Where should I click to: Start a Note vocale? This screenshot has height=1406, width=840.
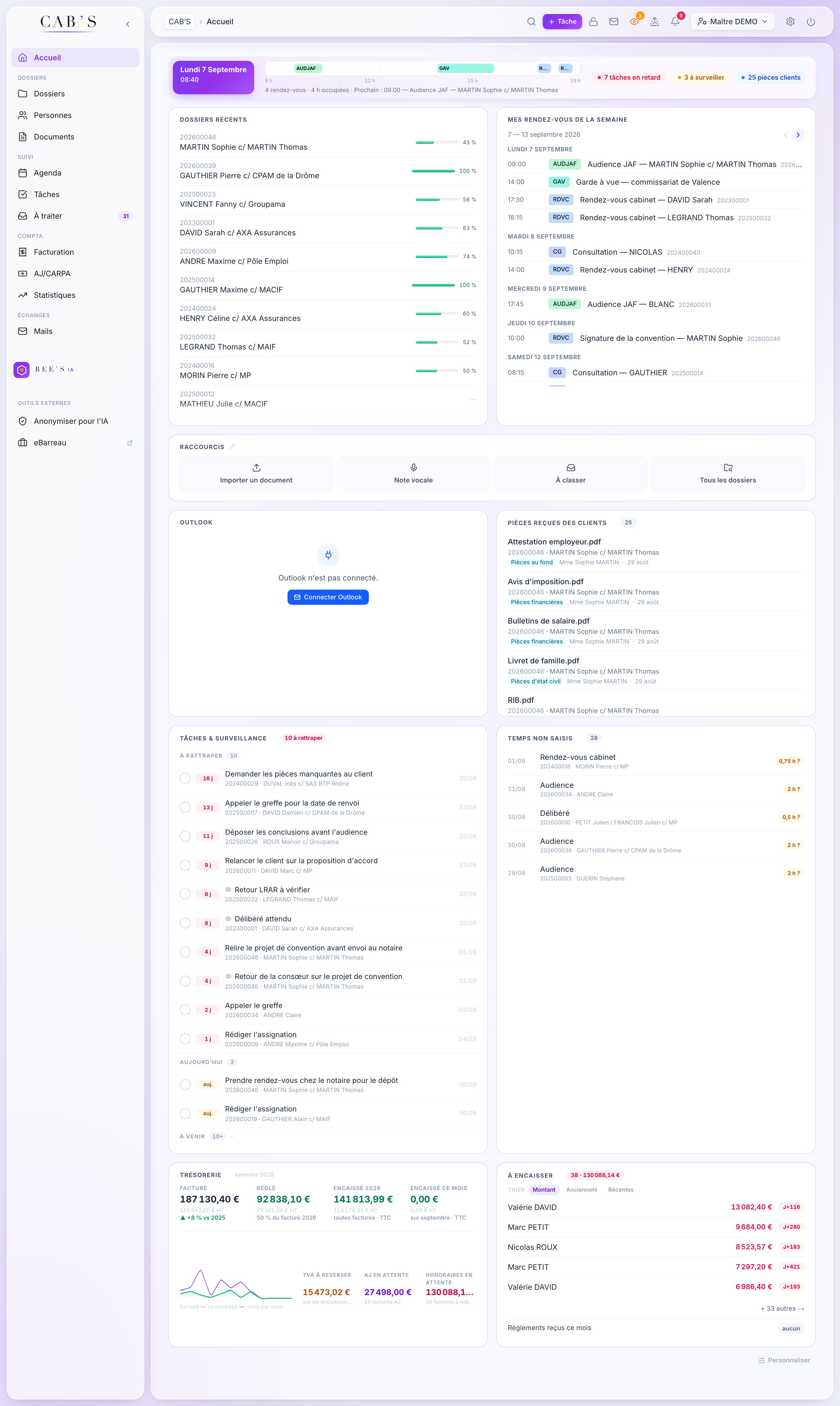point(413,474)
